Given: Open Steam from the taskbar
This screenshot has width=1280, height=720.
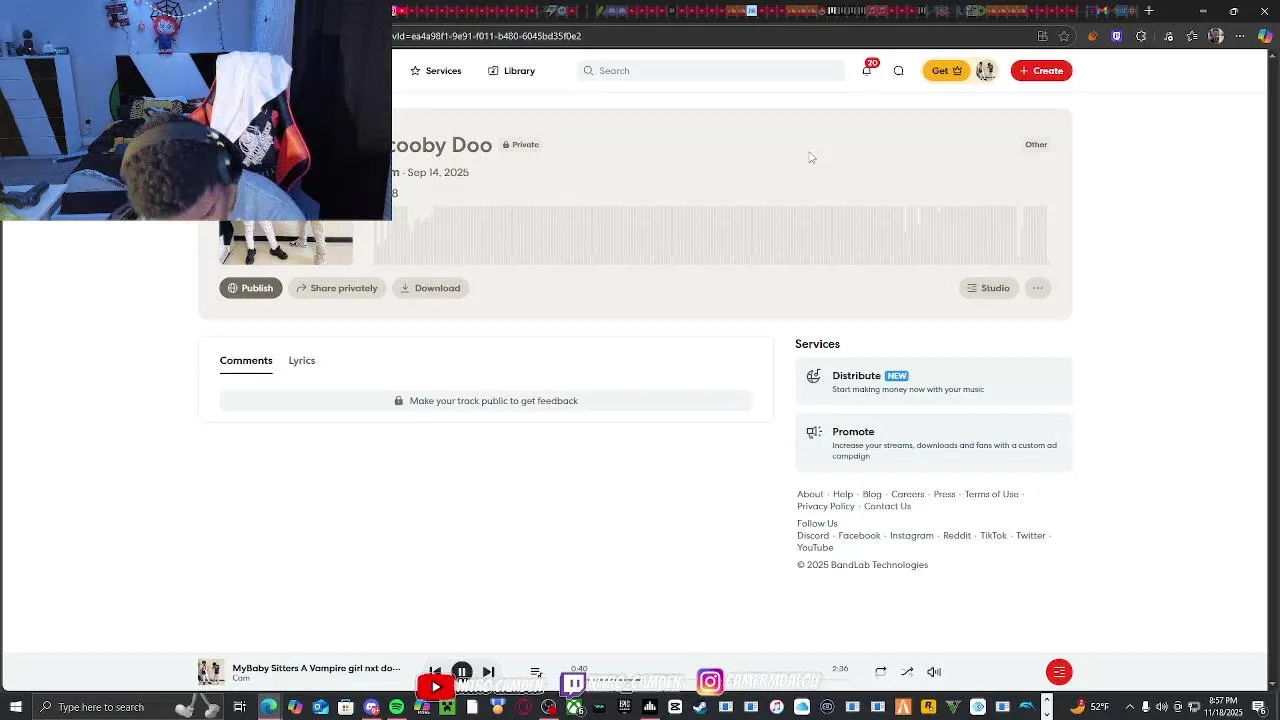Looking at the screenshot, I should 700,707.
